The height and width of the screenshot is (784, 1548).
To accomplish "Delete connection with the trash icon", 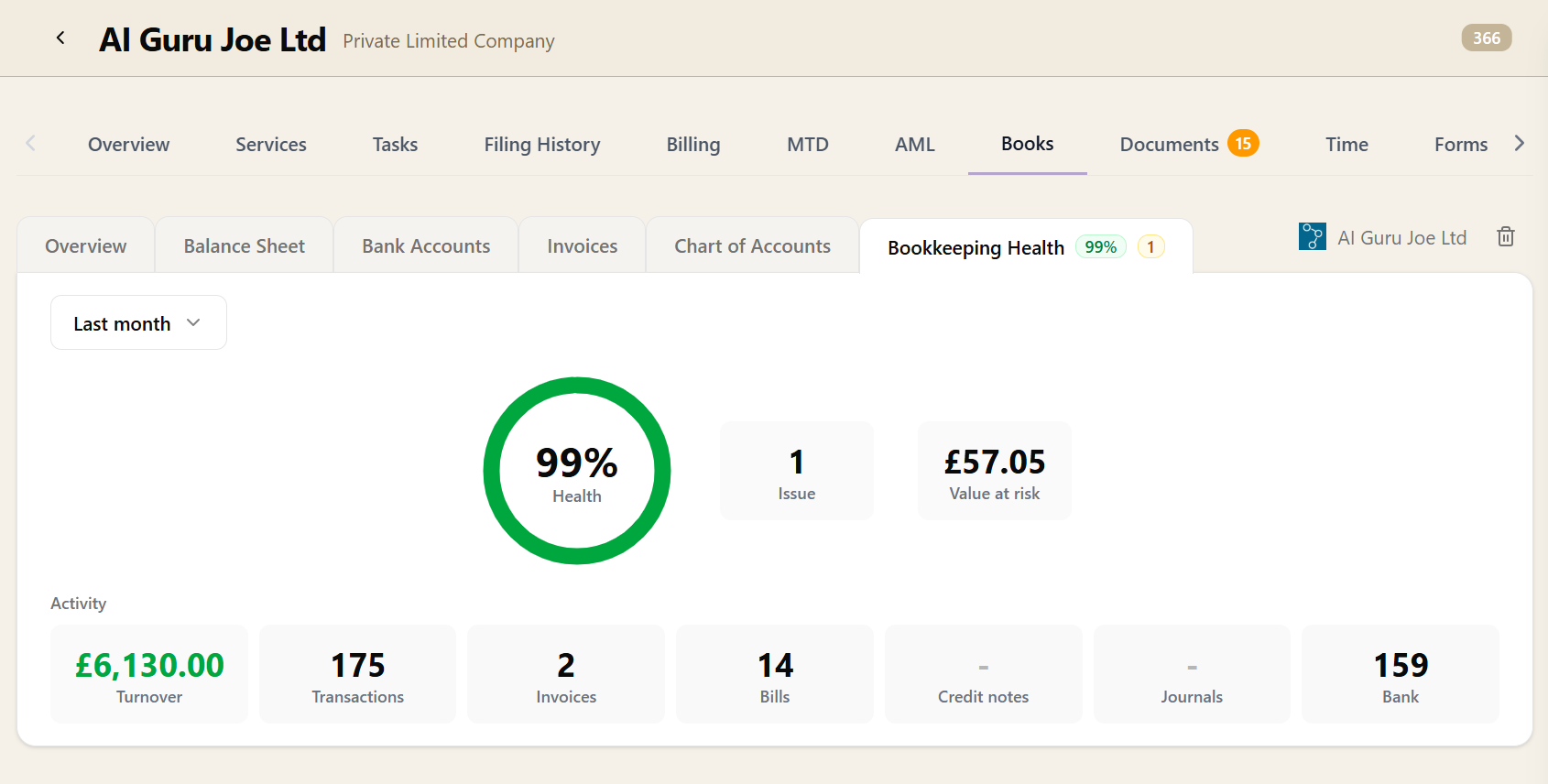I will pos(1506,237).
